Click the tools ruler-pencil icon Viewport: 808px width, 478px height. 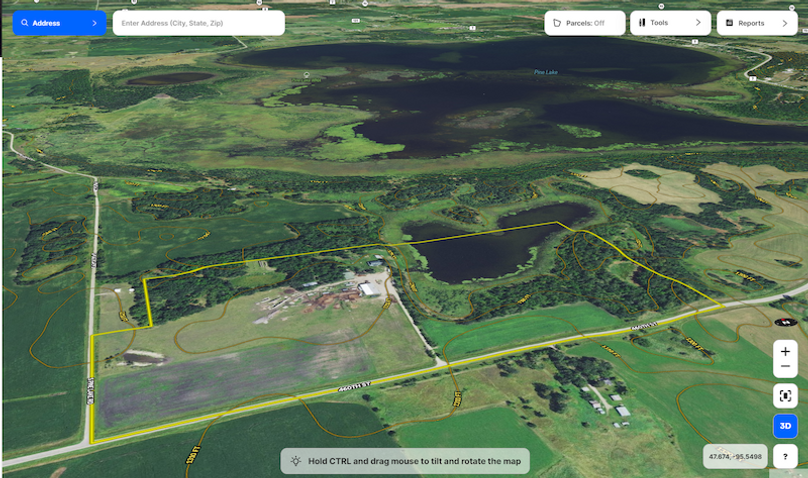642,22
